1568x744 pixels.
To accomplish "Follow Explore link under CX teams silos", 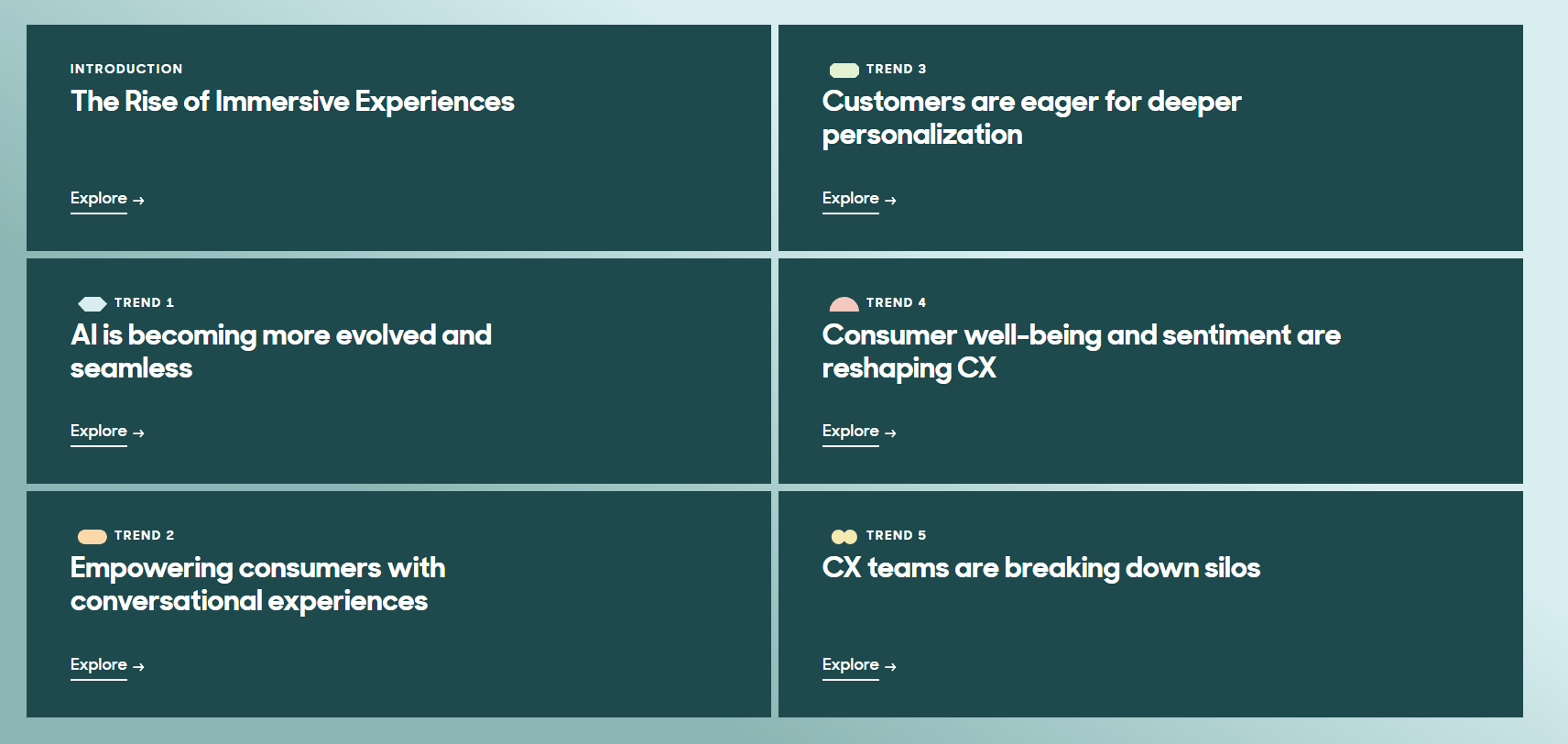I will pos(850,664).
